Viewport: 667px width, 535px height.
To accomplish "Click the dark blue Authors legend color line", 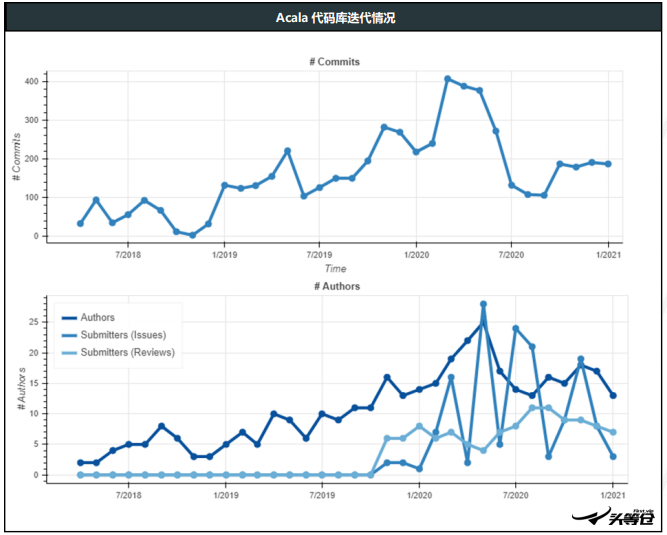I will pos(69,318).
